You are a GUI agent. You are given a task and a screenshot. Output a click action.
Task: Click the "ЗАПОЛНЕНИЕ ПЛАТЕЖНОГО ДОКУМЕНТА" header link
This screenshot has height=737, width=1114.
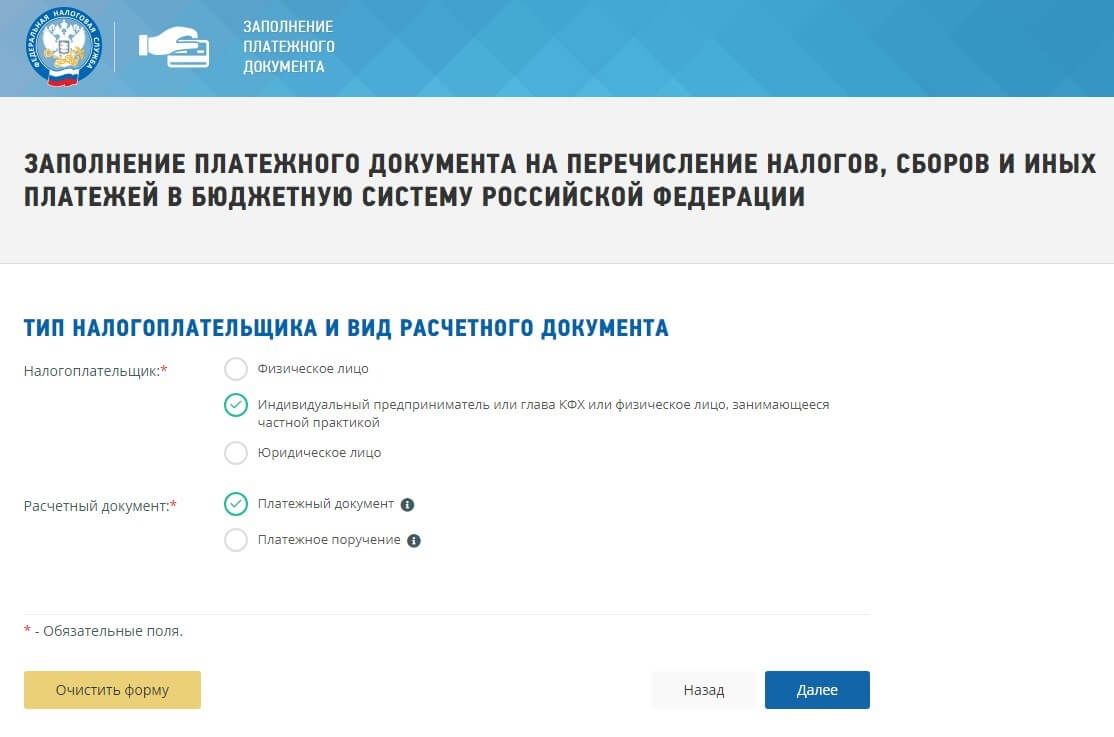click(288, 47)
